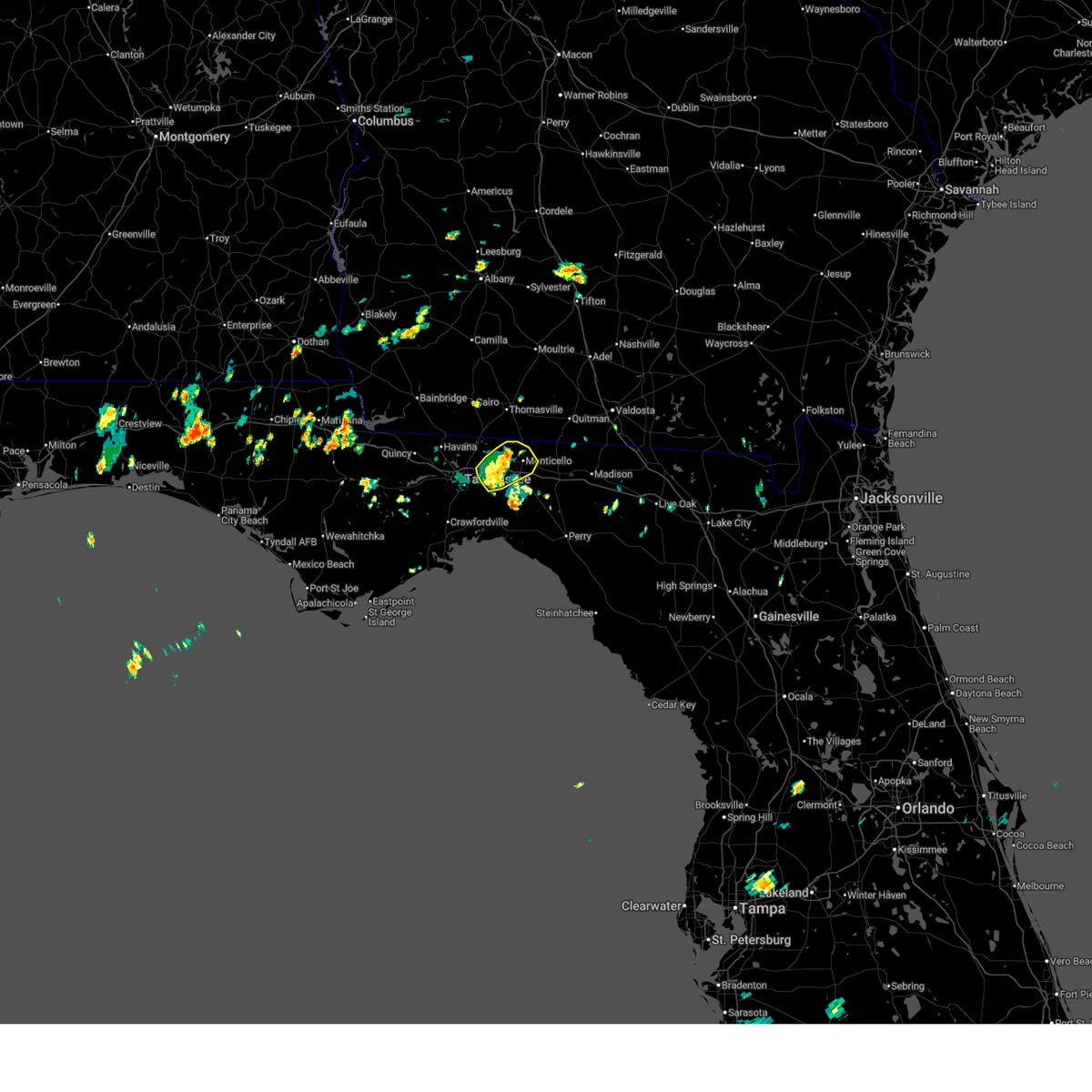Screen dimensions: 1092x1092
Task: Click the Andalusia label
Action: [x=154, y=327]
